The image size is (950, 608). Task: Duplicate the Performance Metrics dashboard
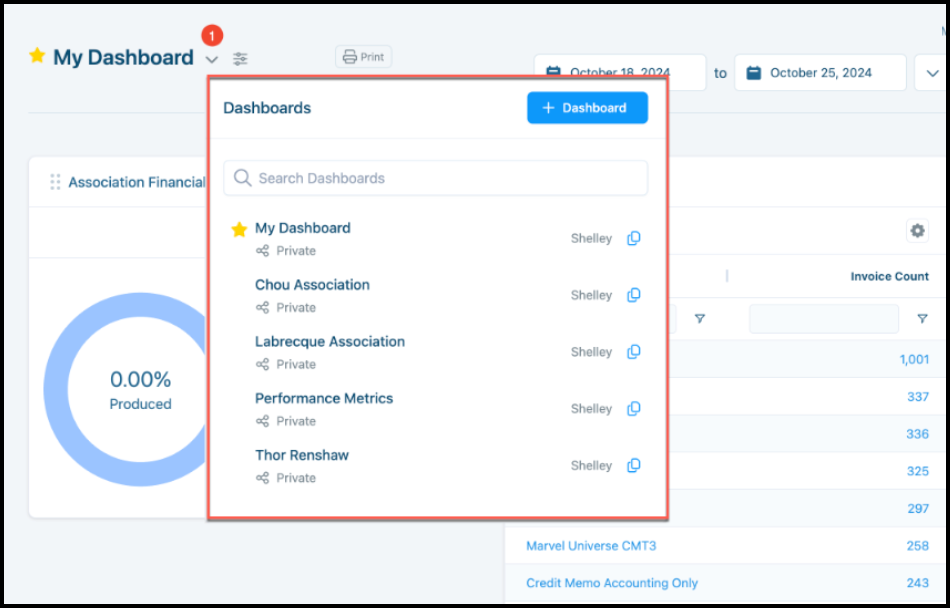click(x=633, y=409)
